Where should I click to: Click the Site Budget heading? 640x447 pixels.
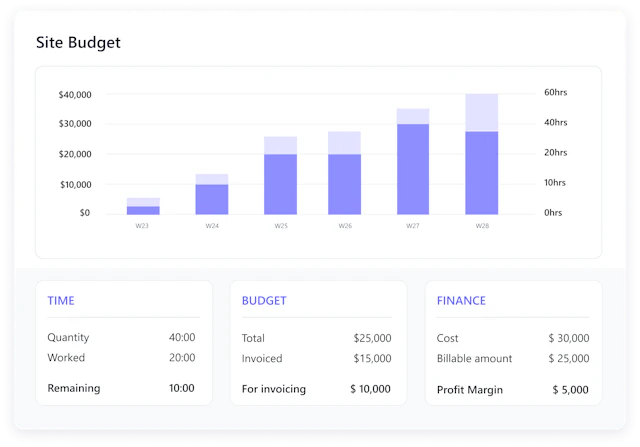(78, 43)
